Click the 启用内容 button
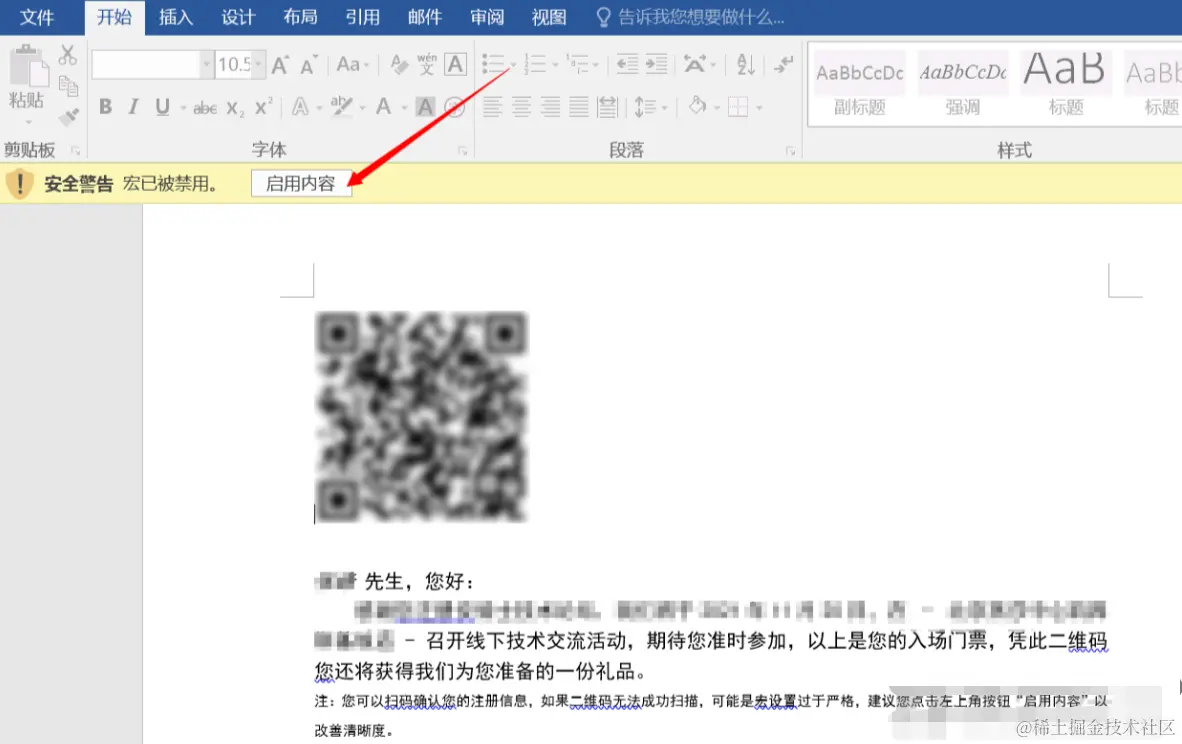 coord(301,183)
